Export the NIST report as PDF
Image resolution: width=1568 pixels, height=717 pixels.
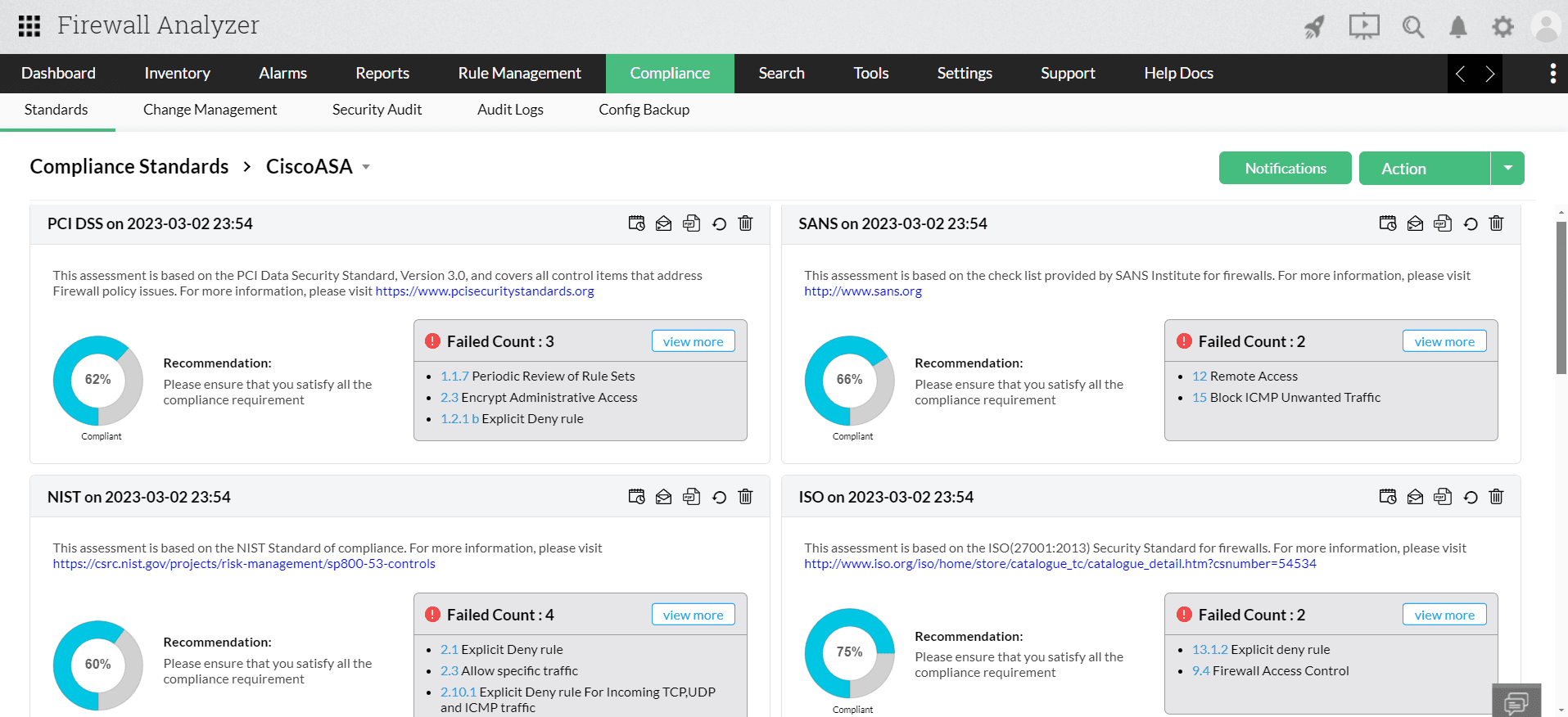692,497
